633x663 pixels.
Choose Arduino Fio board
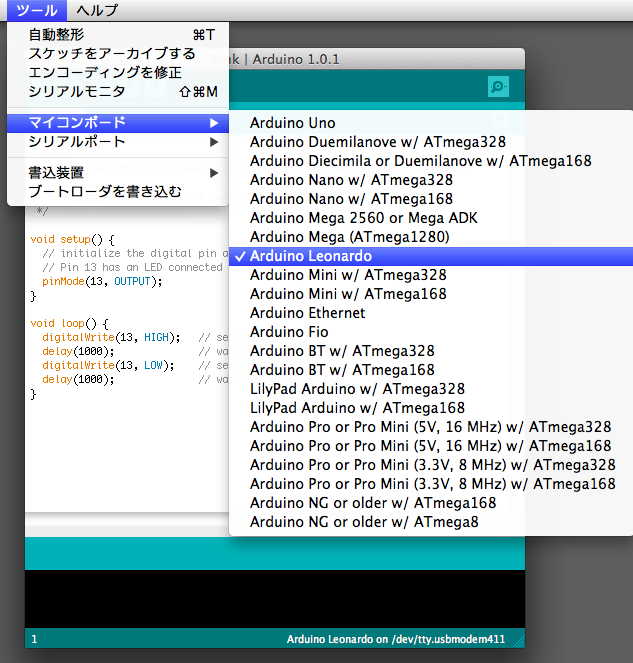(431, 332)
